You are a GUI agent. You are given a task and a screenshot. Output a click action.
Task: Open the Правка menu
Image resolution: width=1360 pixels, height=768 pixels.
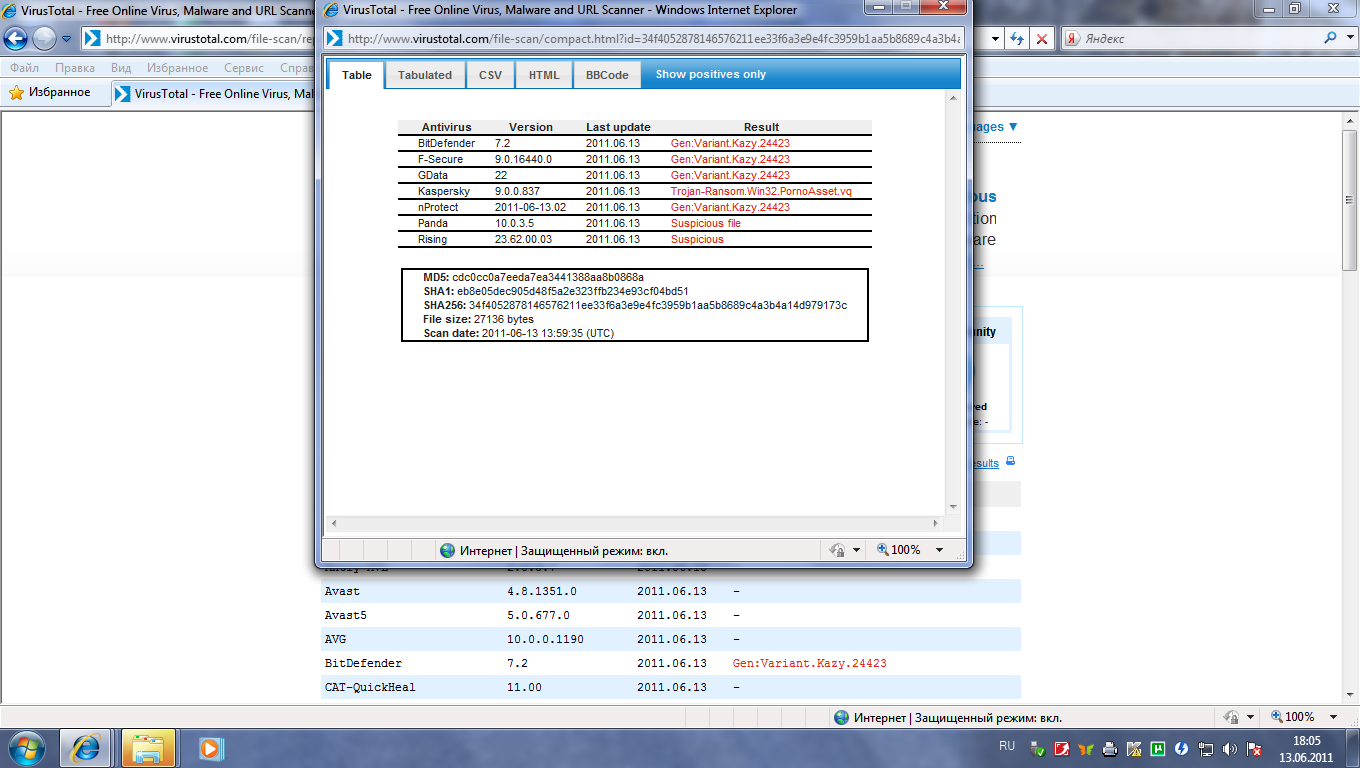click(75, 68)
